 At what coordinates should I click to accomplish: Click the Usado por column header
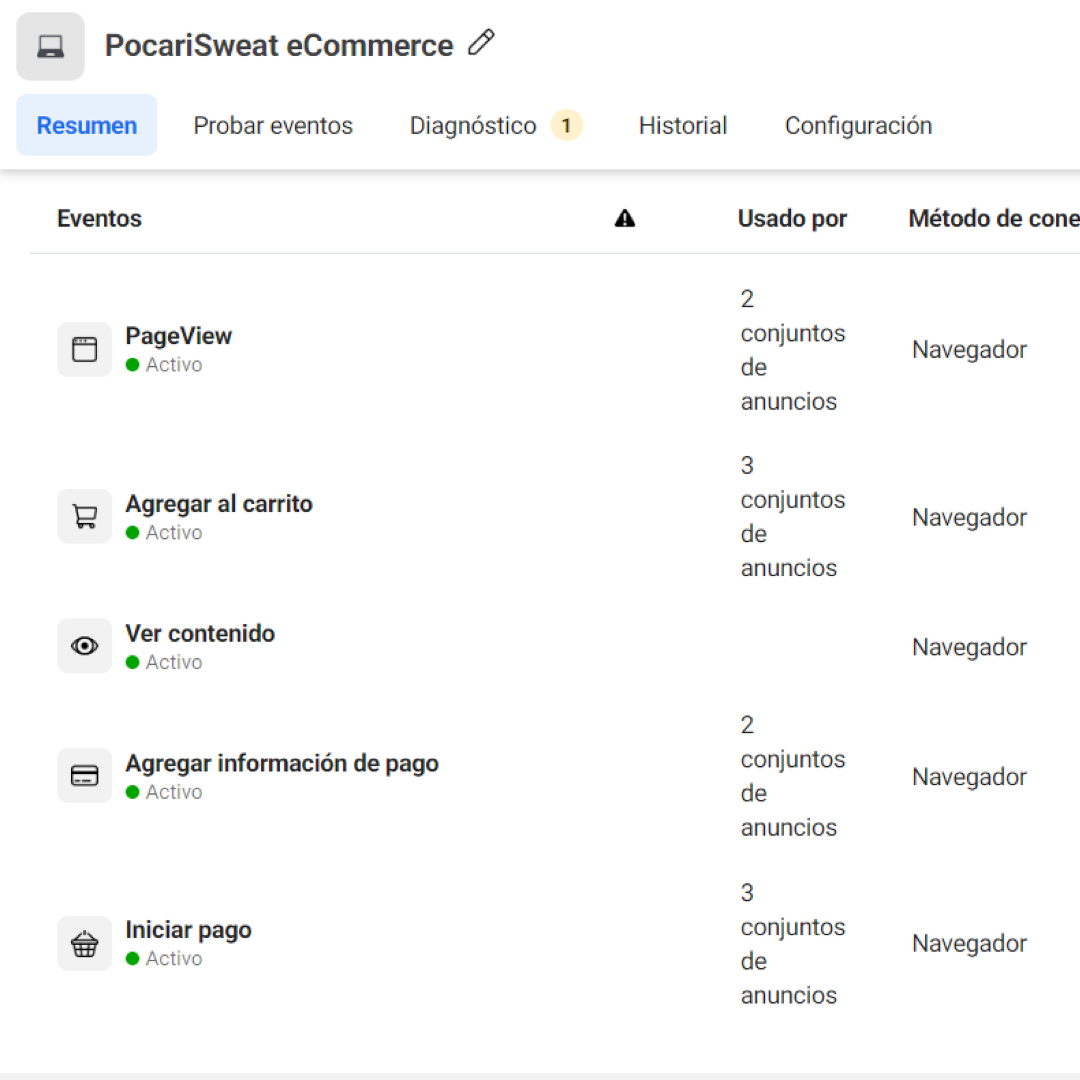coord(792,218)
